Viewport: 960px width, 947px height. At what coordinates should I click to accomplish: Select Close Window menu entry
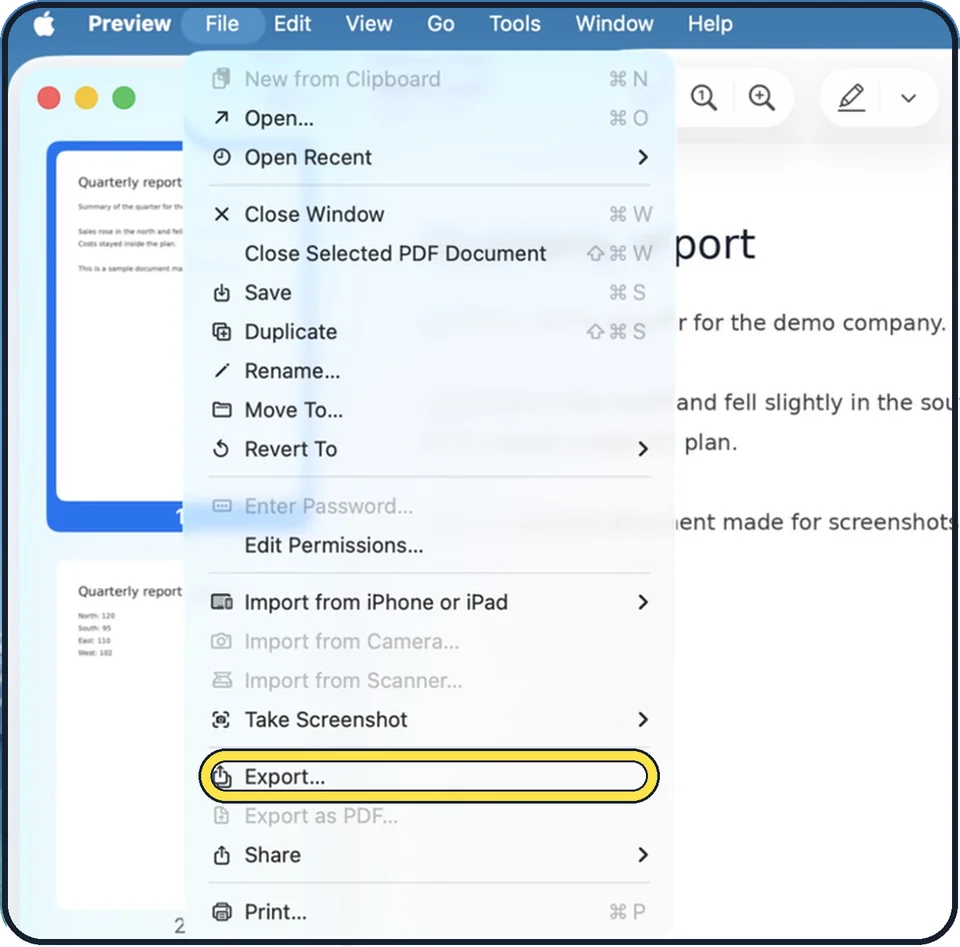pyautogui.click(x=429, y=214)
